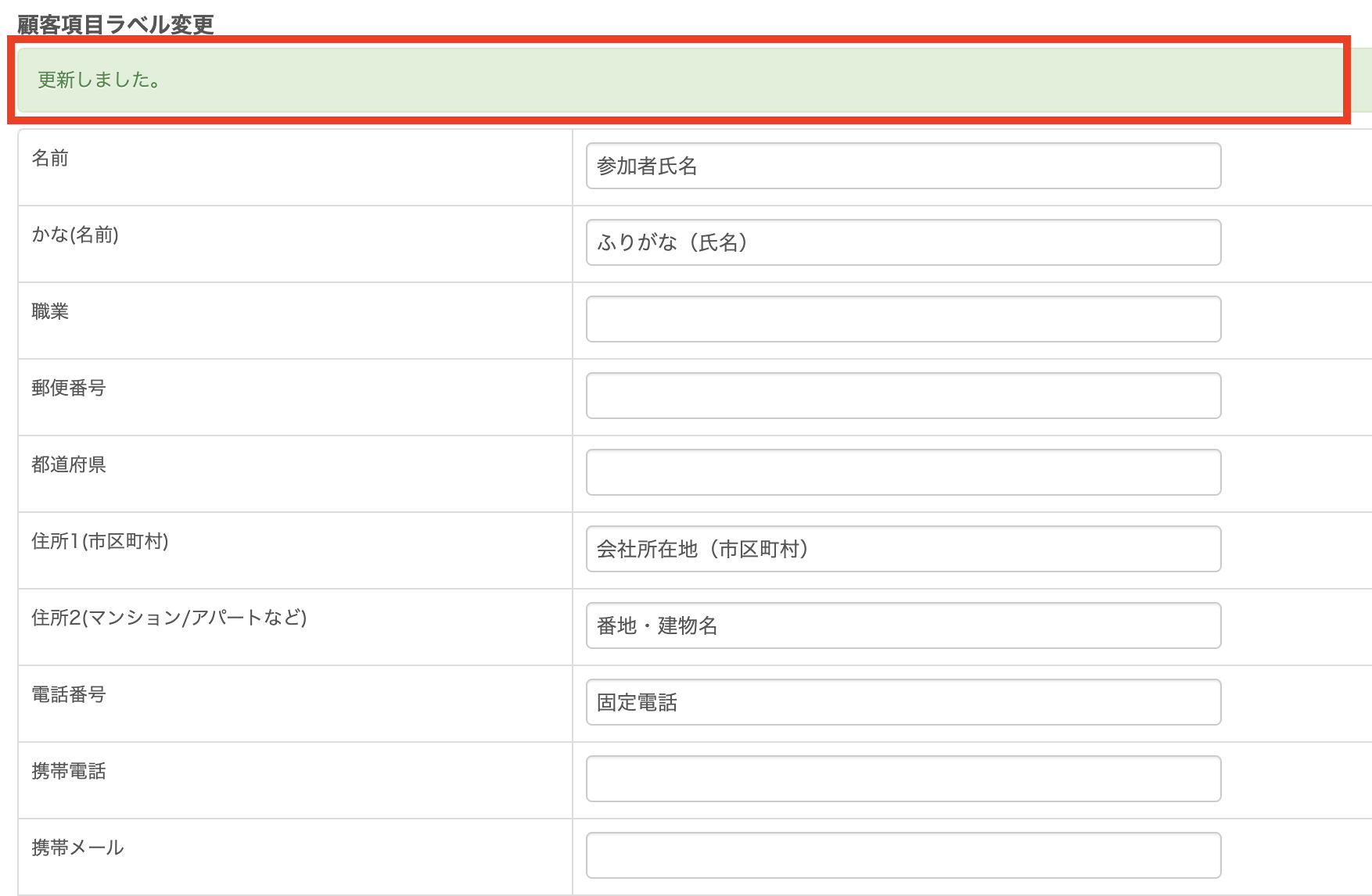Click the 住所2(マンション/アパートなど) label
This screenshot has height=896, width=1372.
point(169,618)
